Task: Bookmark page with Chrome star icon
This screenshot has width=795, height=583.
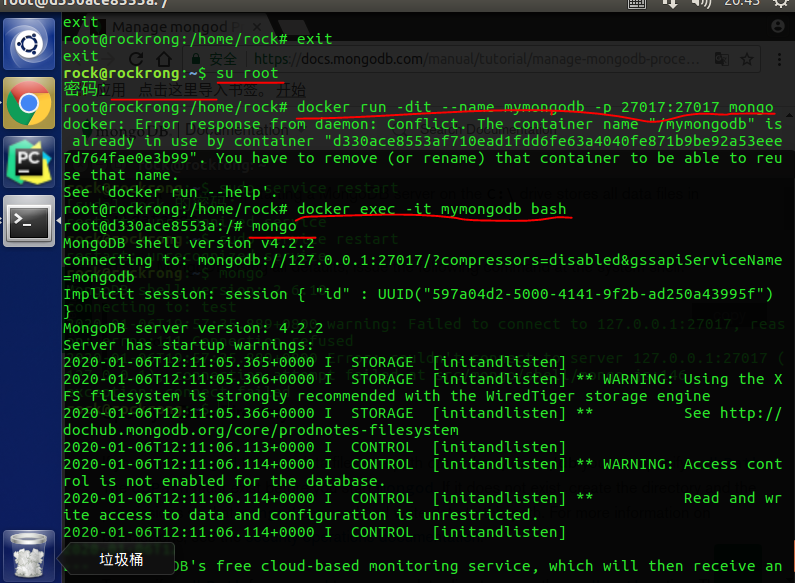Action: [747, 59]
